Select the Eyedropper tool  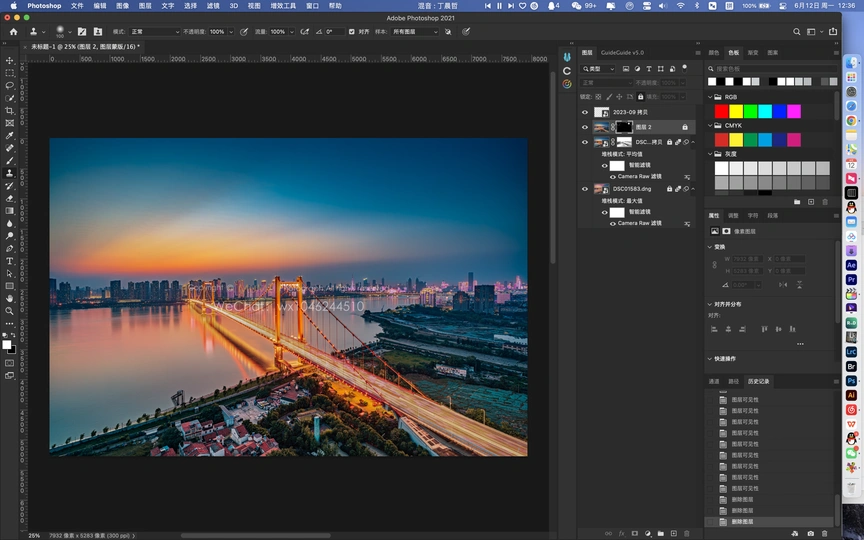point(10,135)
